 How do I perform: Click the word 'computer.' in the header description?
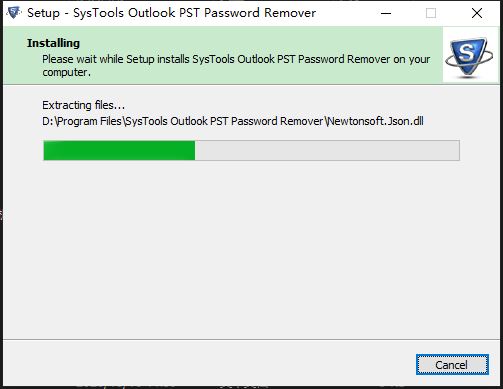point(66,72)
